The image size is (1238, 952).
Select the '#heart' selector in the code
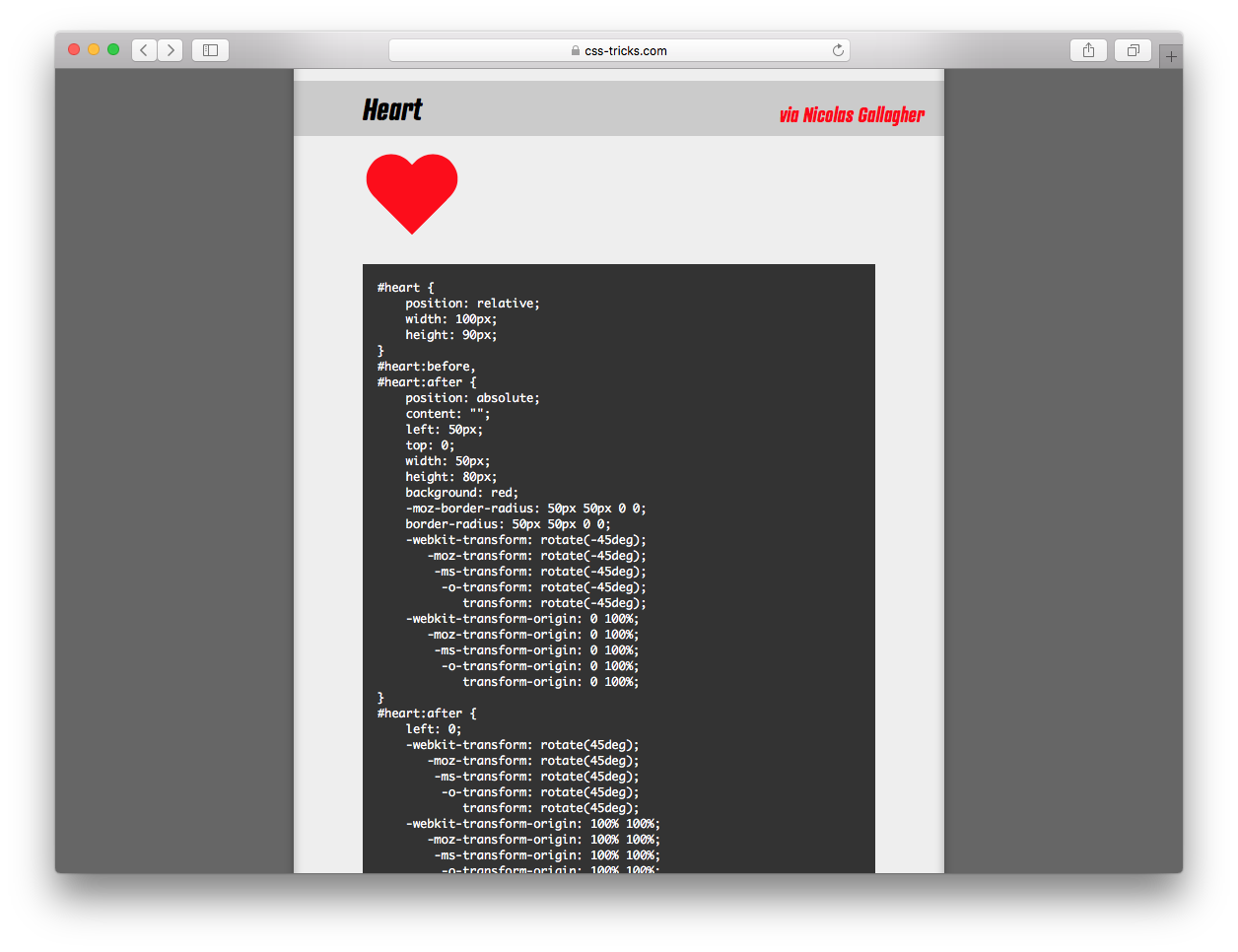[x=398, y=287]
